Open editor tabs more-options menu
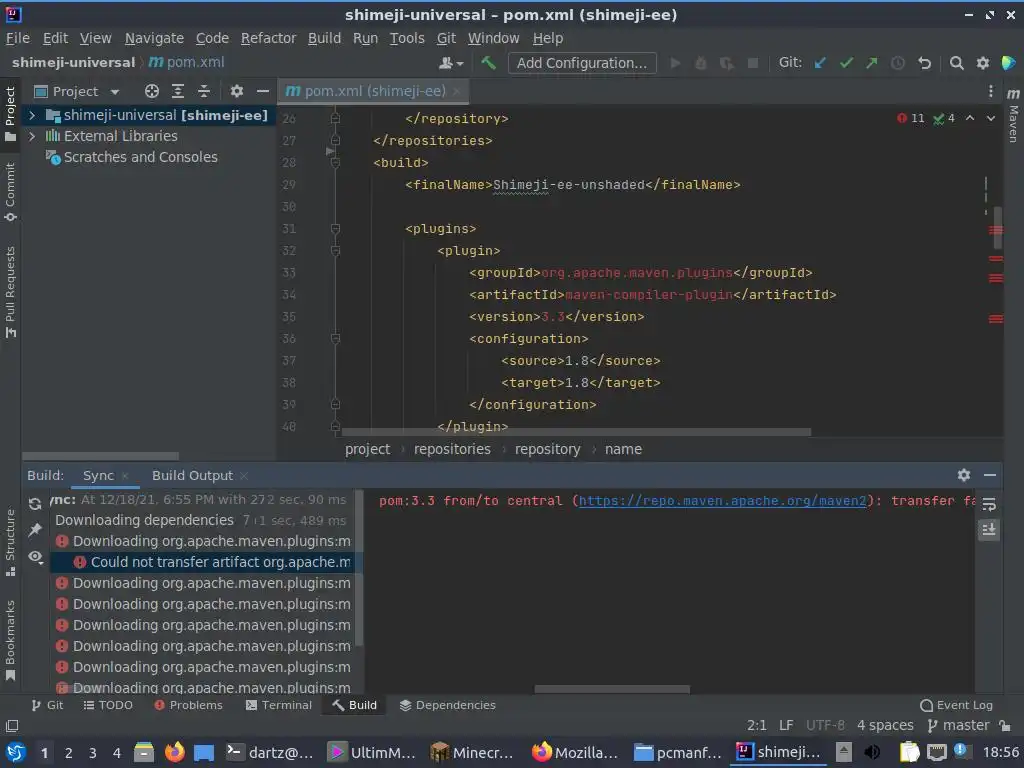 [x=991, y=91]
